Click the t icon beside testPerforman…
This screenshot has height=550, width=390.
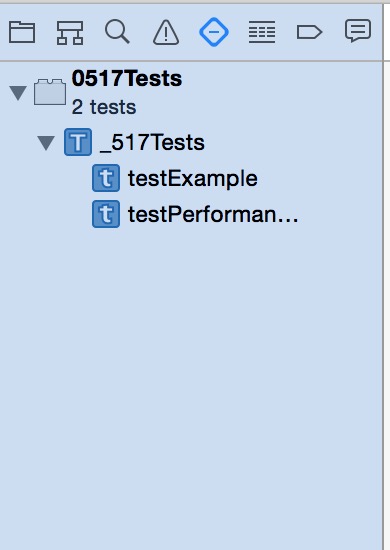(106, 214)
